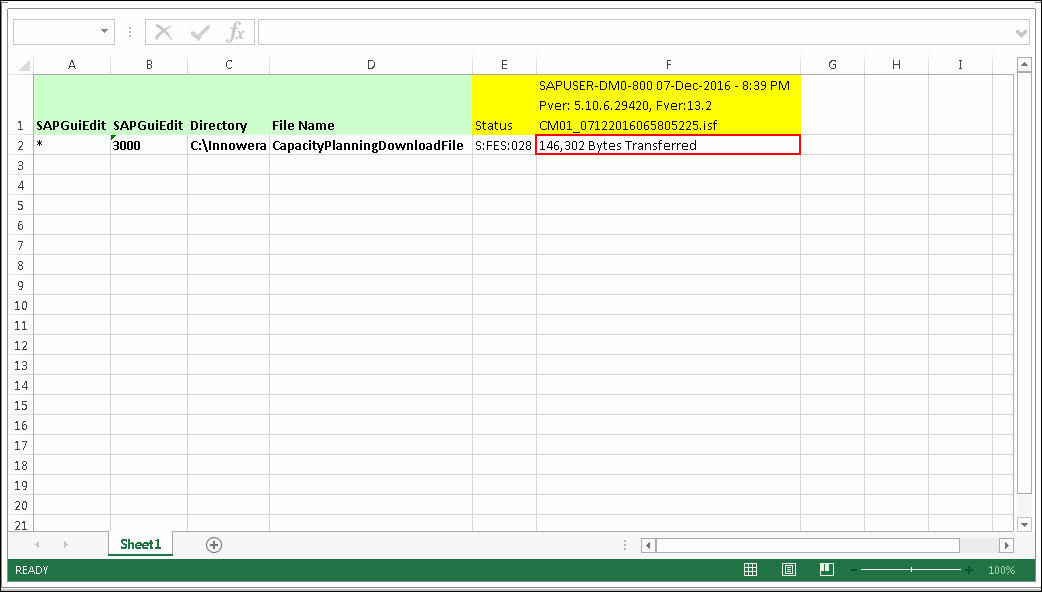Screen dimensions: 1042x592
Task: Expand the formula bar chevron
Action: click(1020, 33)
